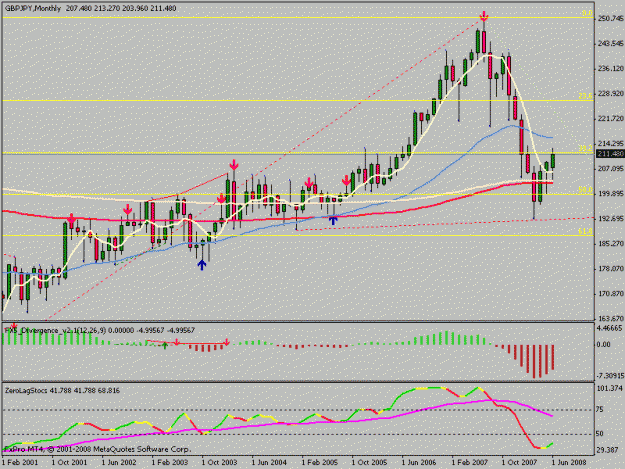The image size is (625, 469).
Task: Click the GBPJPY,Monthly chart title text
Action: (x=33, y=8)
